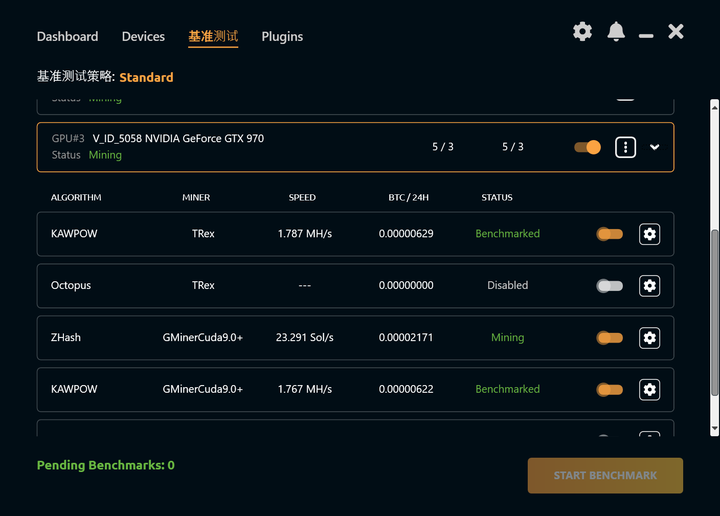
Task: Click the ALGORITHM column header
Action: click(x=76, y=197)
